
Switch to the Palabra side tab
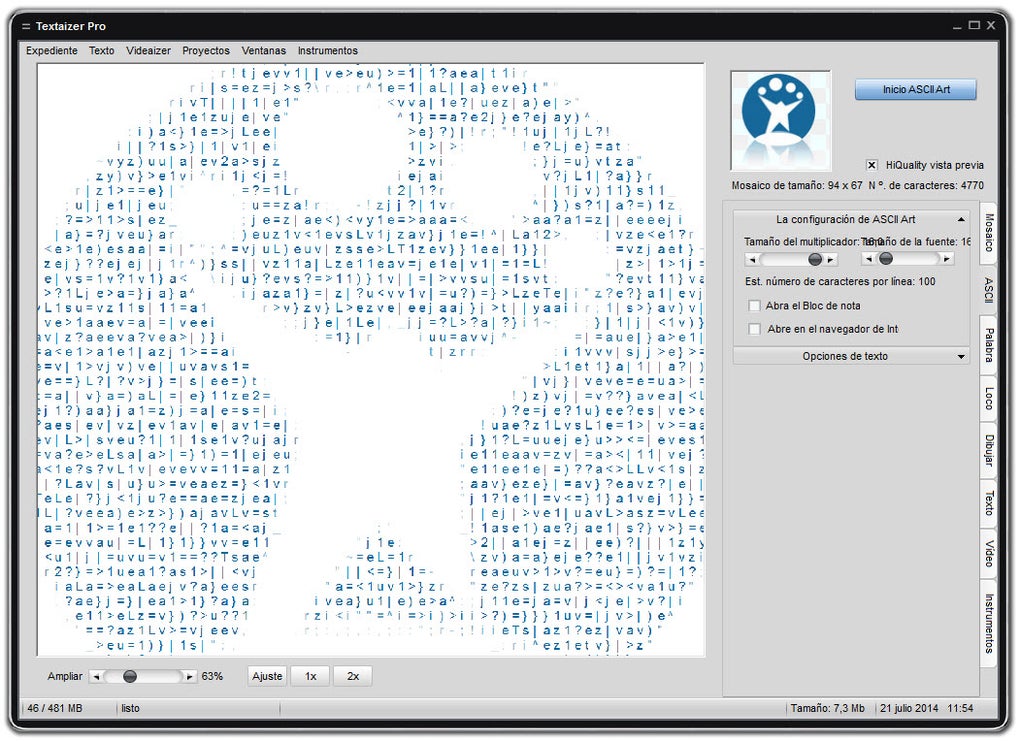(987, 344)
